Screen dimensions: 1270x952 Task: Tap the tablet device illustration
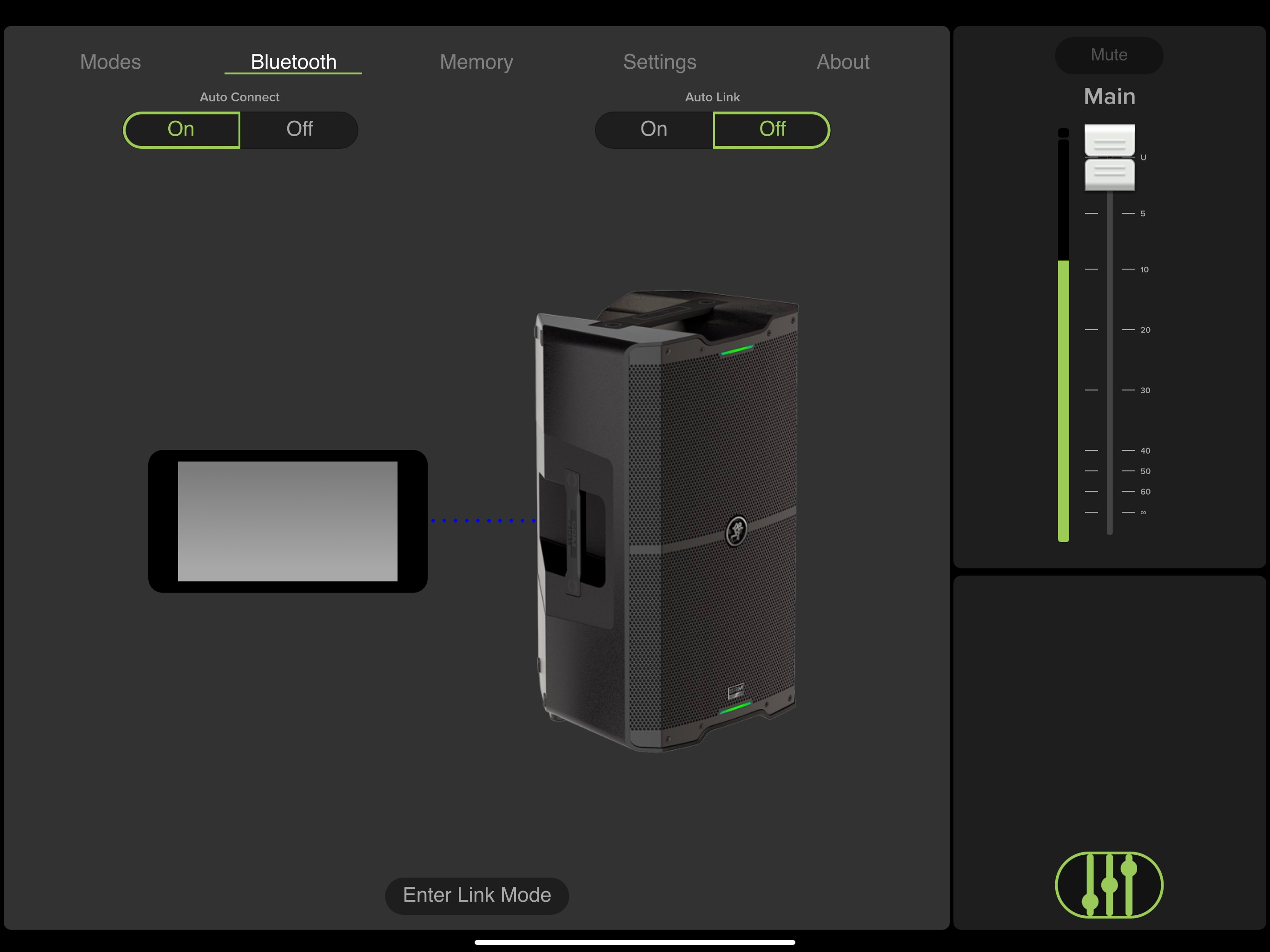click(288, 521)
